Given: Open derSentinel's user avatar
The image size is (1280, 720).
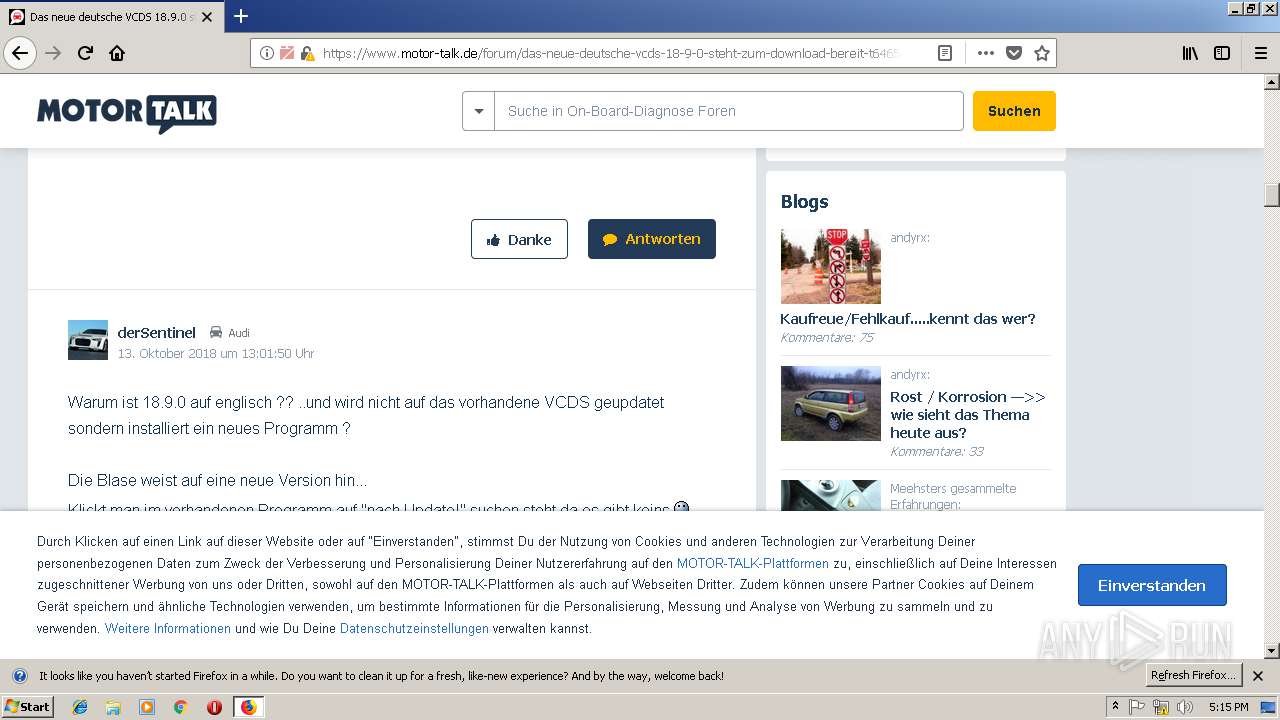Looking at the screenshot, I should point(88,340).
